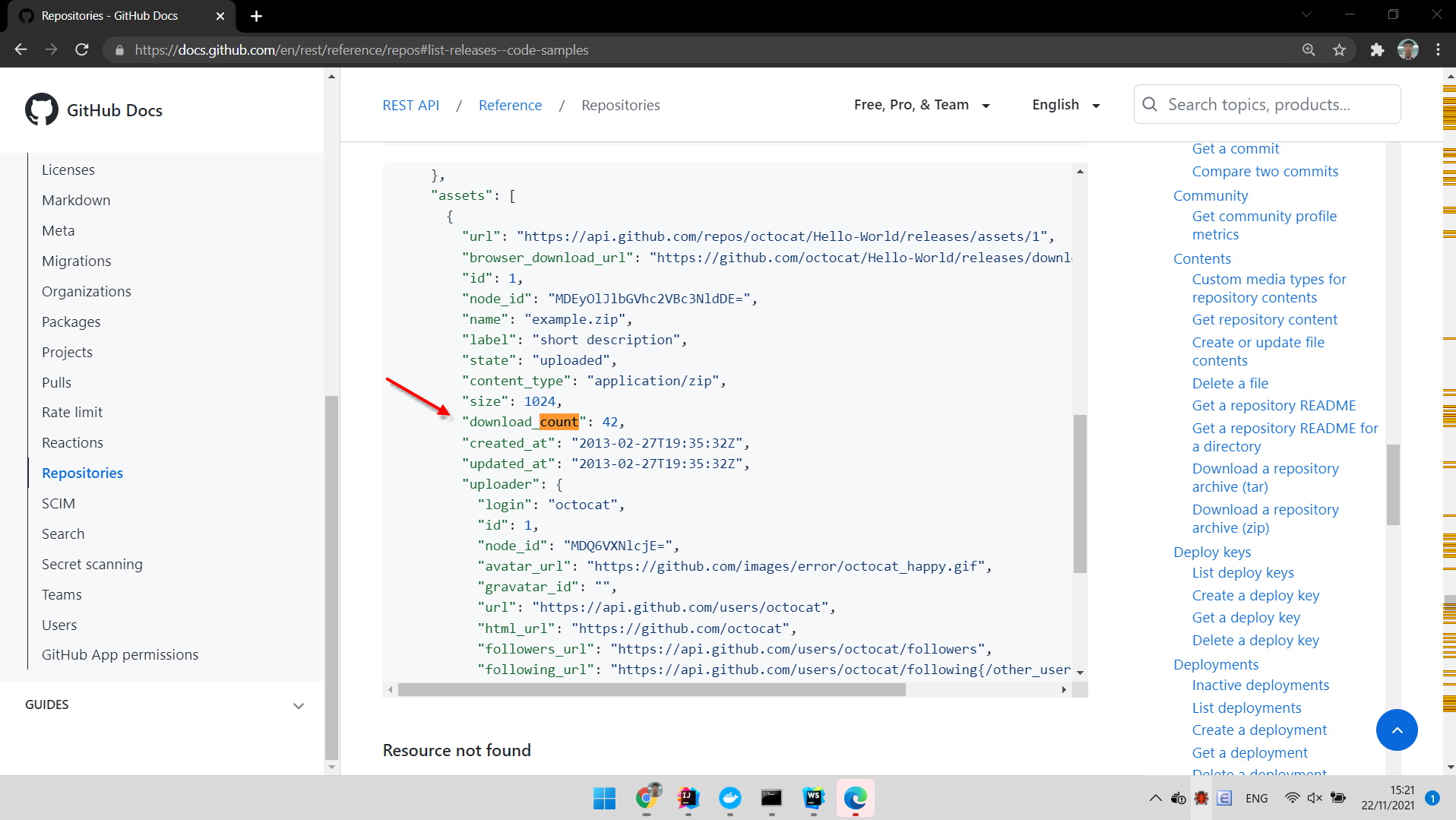
Task: Open Docker Desktop from the taskbar
Action: pyautogui.click(x=730, y=798)
